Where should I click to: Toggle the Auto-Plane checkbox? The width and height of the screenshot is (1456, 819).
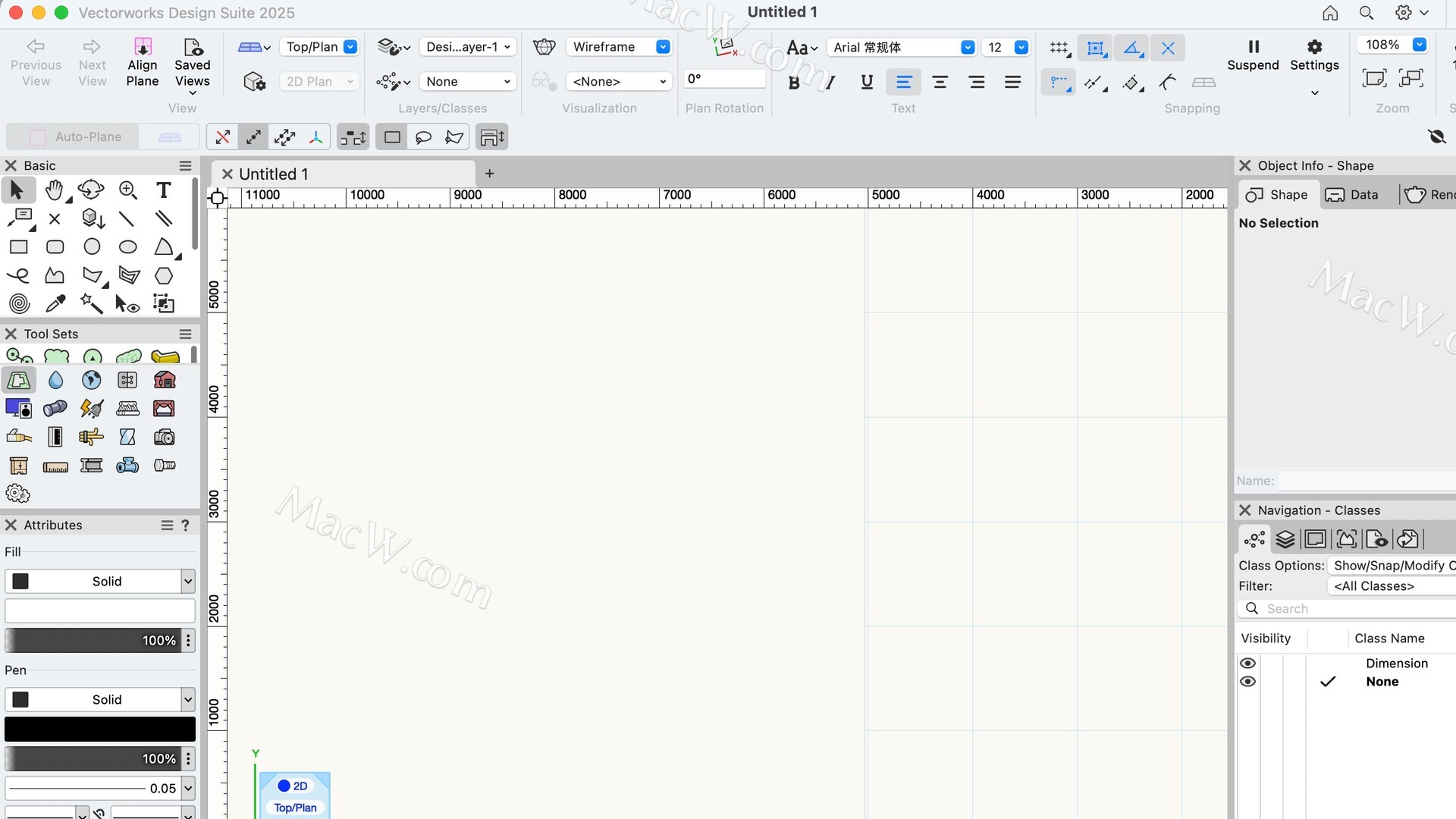click(38, 137)
